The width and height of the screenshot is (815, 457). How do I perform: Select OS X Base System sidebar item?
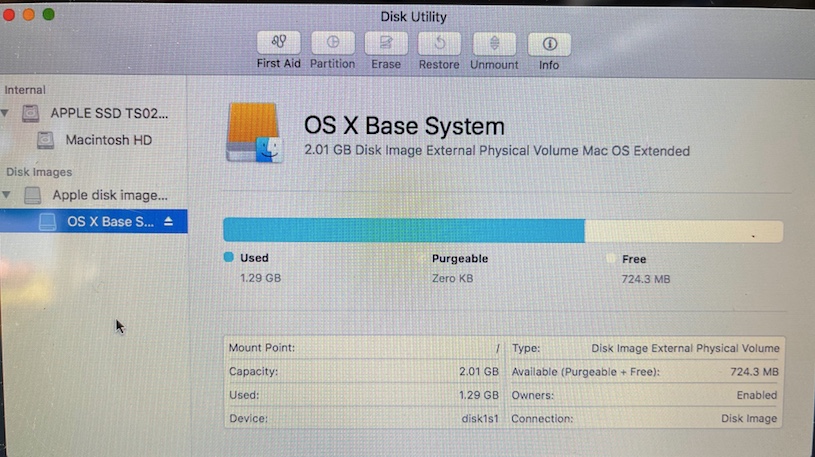(94, 221)
